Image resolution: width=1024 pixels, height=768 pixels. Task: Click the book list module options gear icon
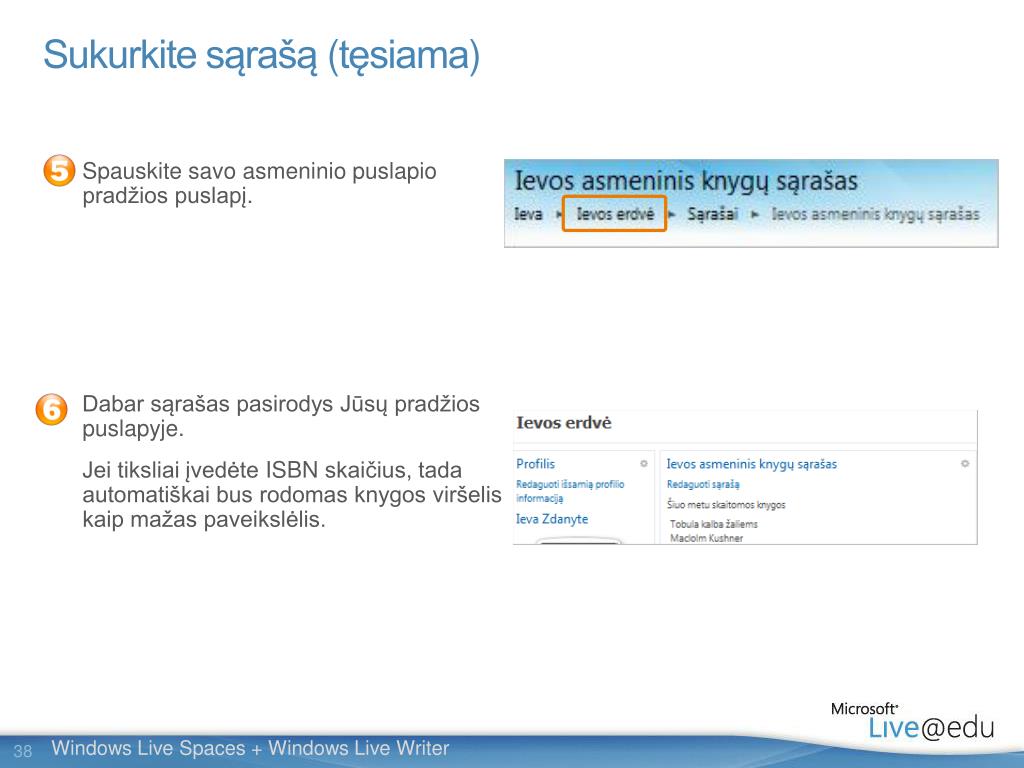(x=965, y=464)
